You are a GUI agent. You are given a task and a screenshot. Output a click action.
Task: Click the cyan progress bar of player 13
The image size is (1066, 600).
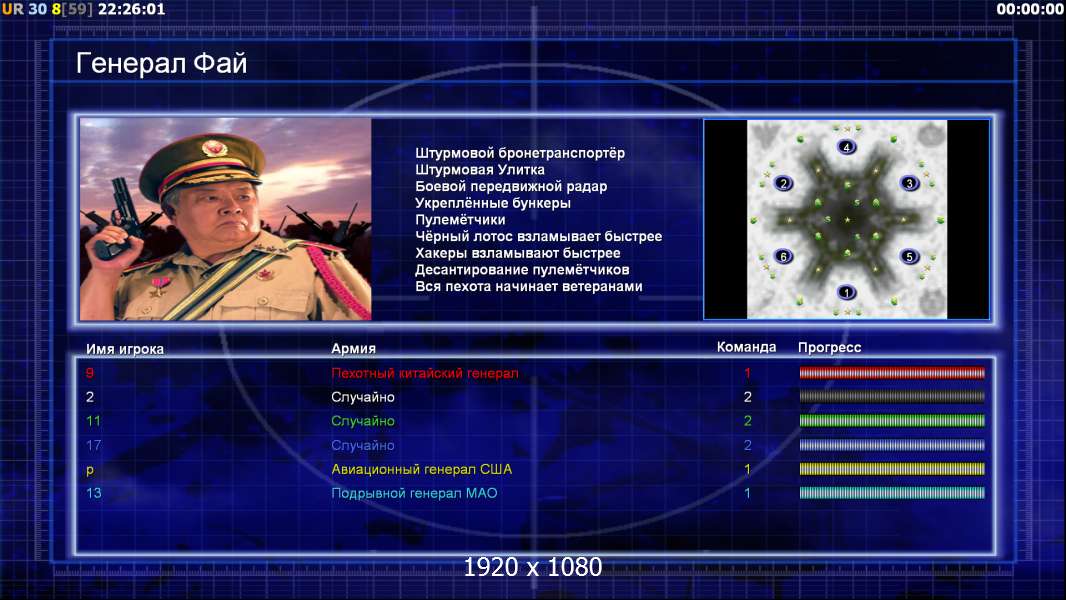point(892,493)
